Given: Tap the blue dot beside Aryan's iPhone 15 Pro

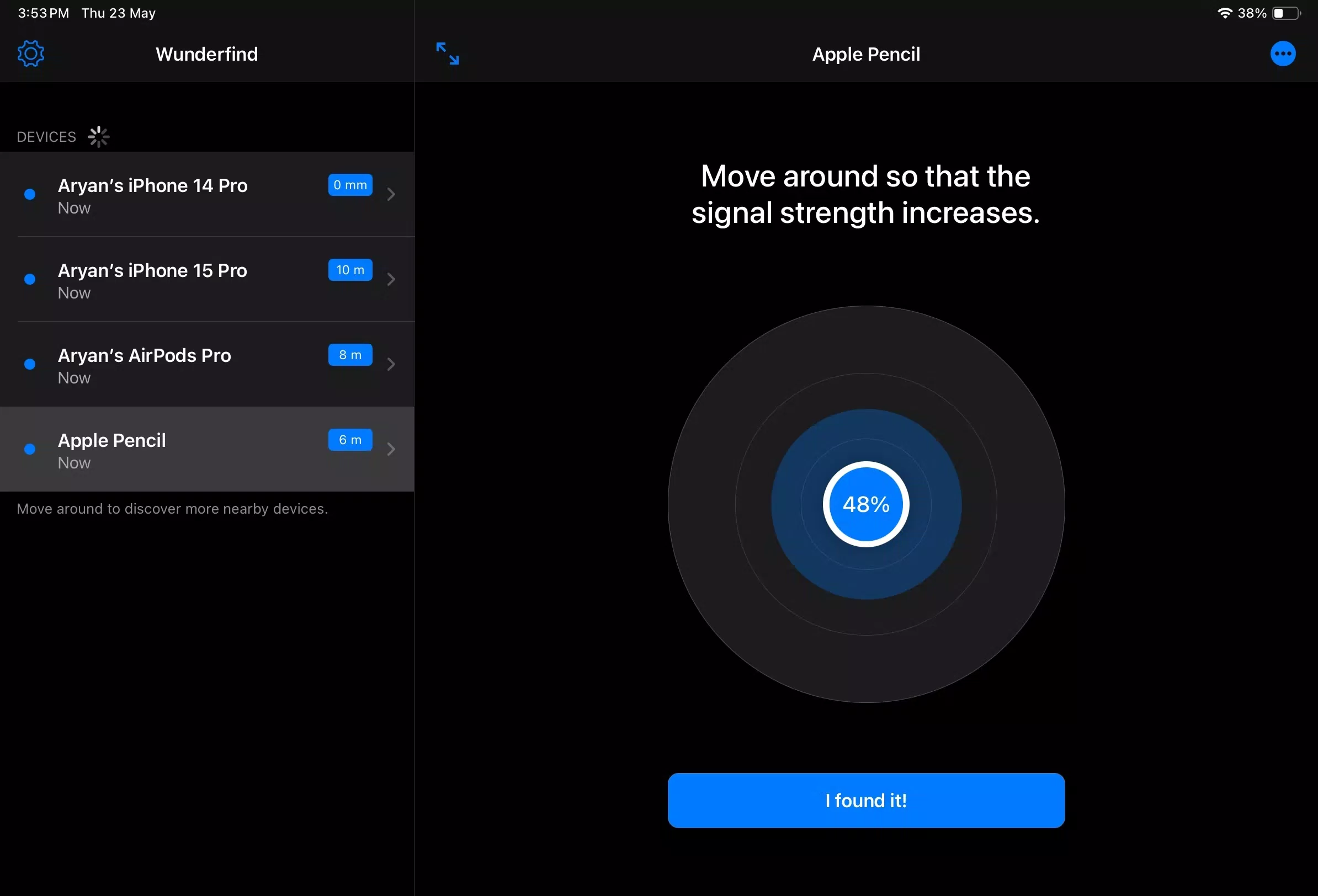Looking at the screenshot, I should pyautogui.click(x=29, y=279).
